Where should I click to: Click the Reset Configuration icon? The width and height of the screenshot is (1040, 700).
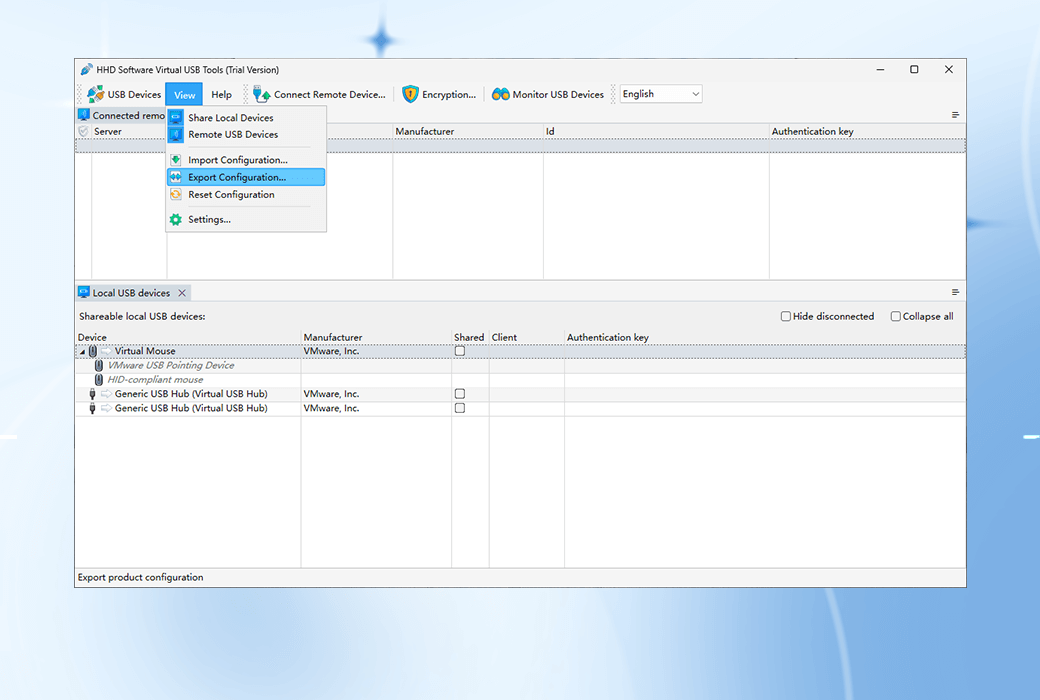click(x=177, y=194)
